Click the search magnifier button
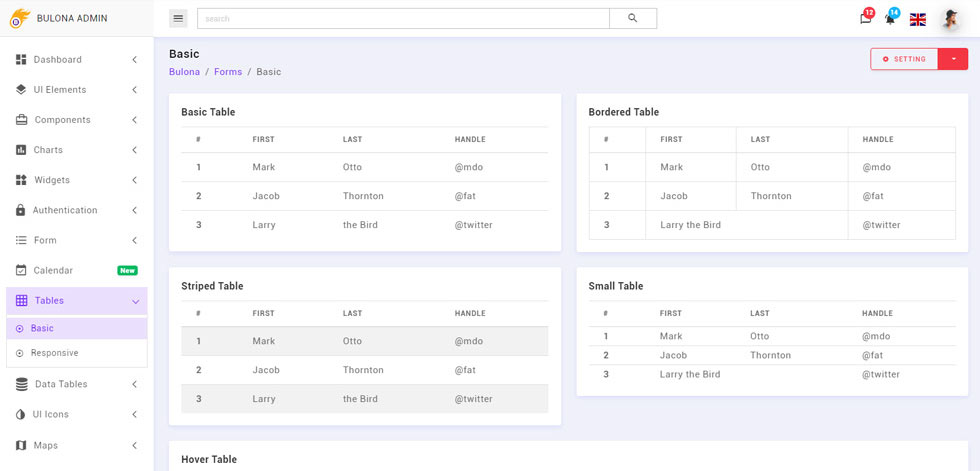980x471 pixels. (x=632, y=18)
